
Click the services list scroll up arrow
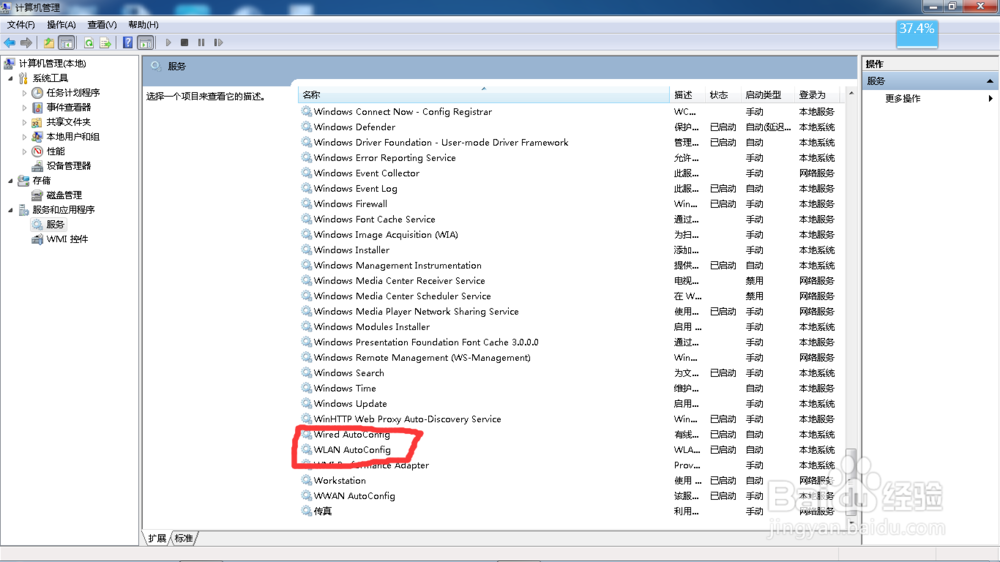pos(851,94)
